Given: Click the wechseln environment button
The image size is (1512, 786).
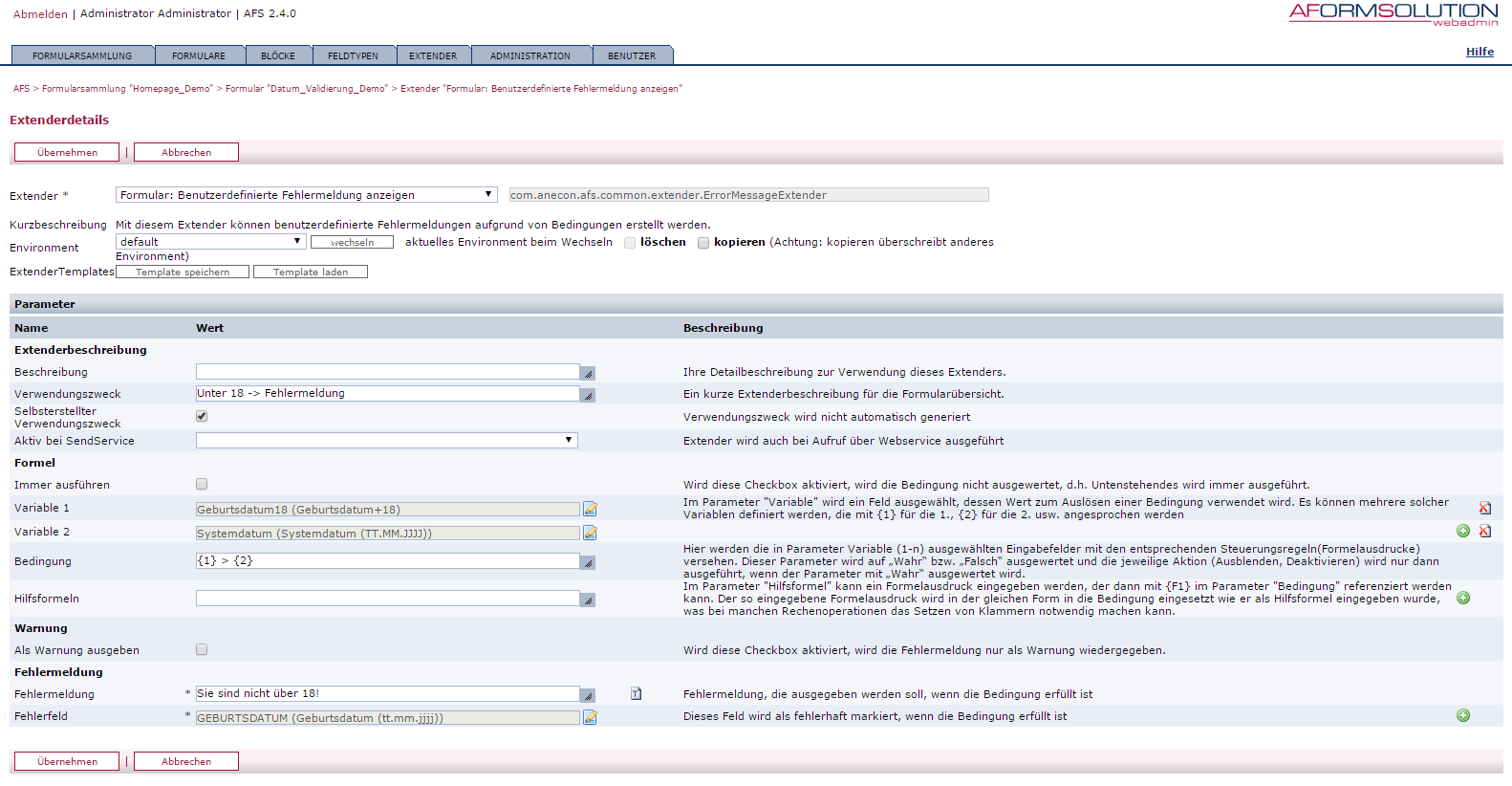Looking at the screenshot, I should pyautogui.click(x=352, y=242).
